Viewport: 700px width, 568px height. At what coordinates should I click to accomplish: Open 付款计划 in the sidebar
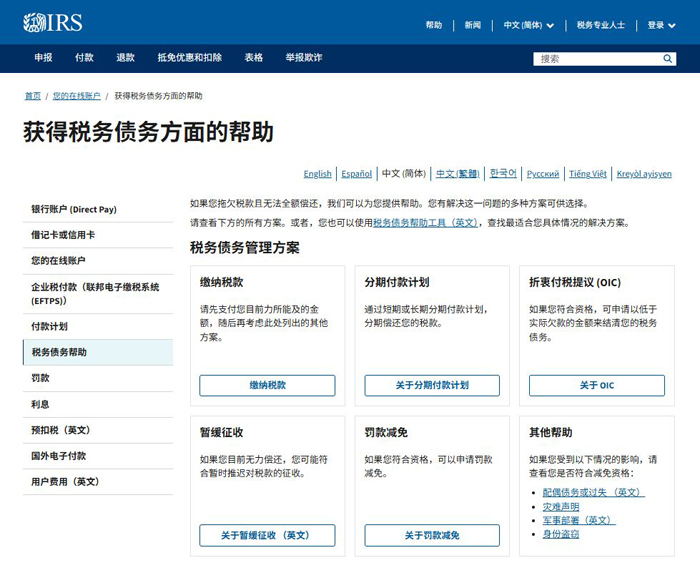(x=49, y=327)
